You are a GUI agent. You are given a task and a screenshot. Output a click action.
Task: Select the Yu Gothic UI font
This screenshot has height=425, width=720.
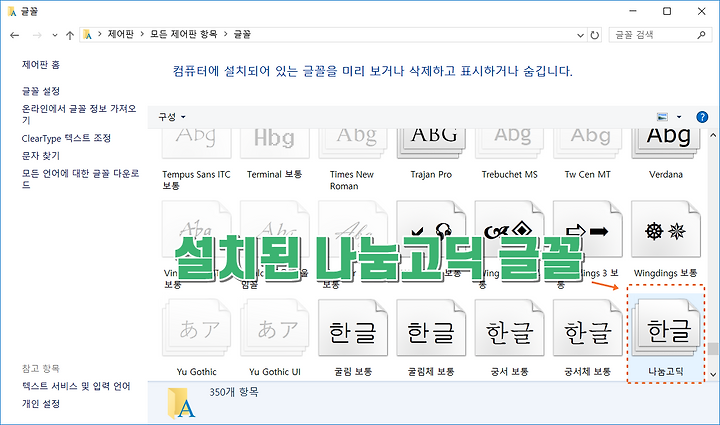[x=275, y=338]
